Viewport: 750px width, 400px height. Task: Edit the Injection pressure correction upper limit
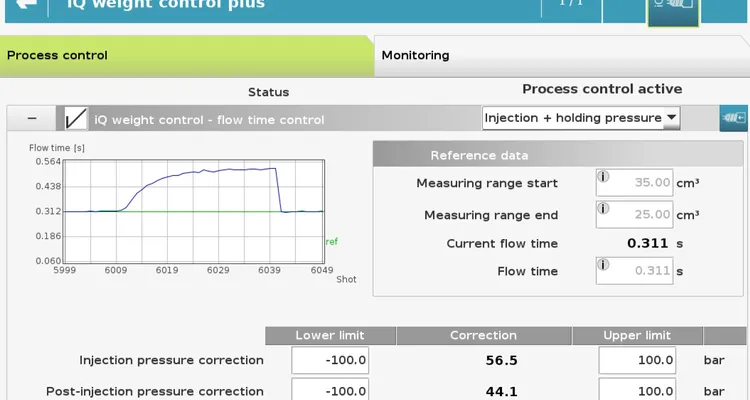[637, 360]
